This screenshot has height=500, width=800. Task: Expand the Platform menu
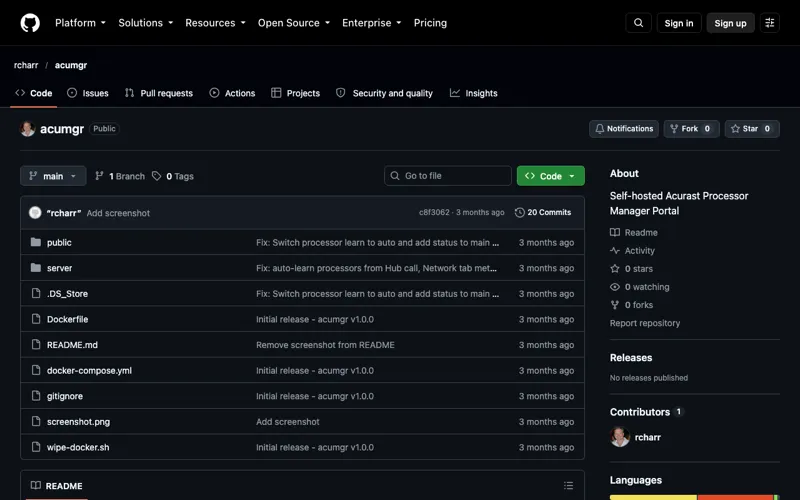tap(81, 23)
